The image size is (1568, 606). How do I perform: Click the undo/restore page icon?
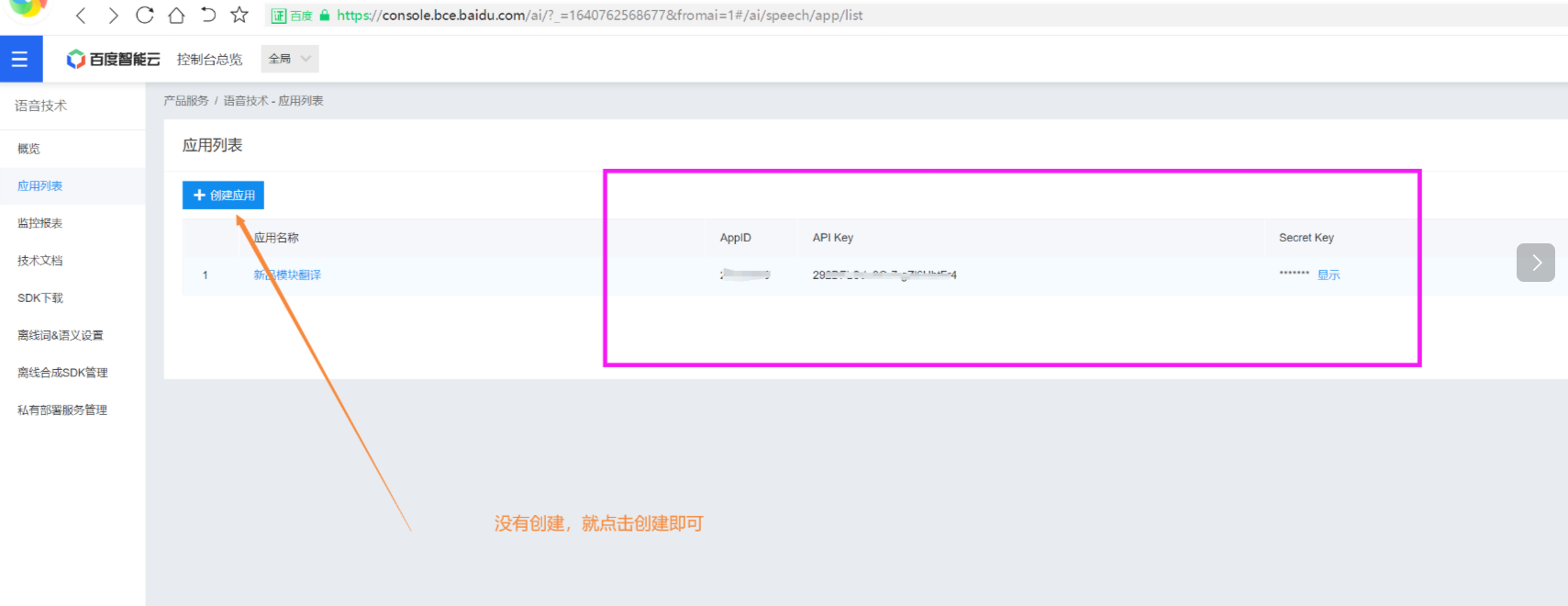(208, 16)
